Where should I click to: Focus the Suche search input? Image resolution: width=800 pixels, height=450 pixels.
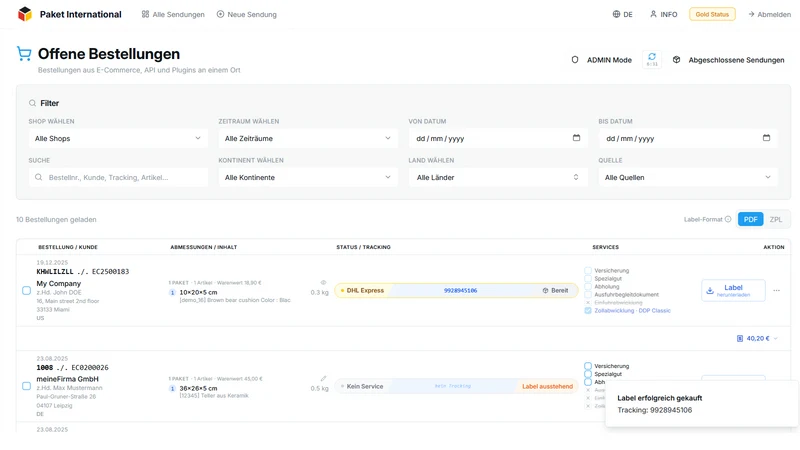click(118, 177)
